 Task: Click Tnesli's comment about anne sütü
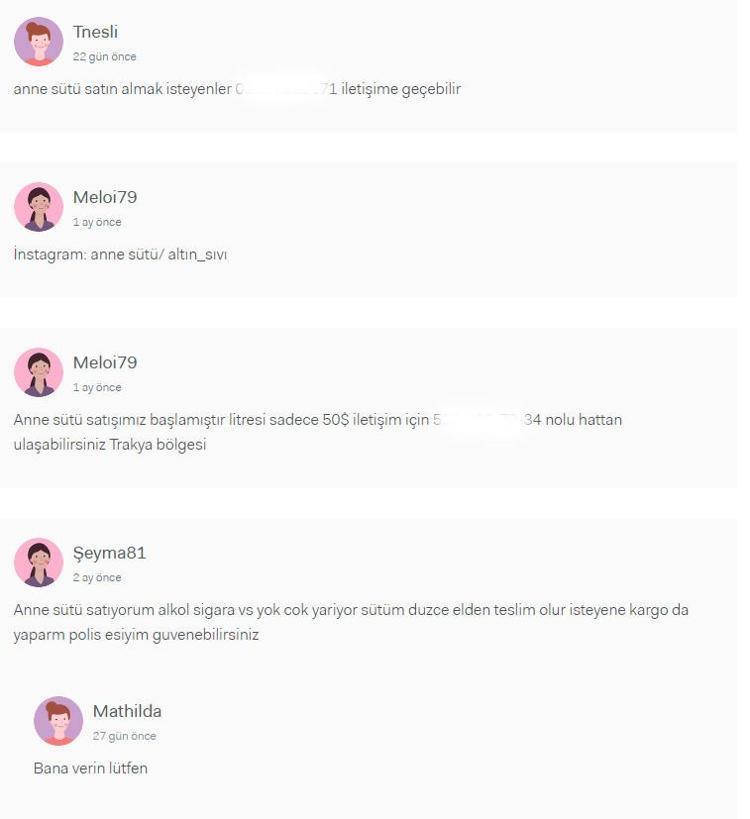tap(237, 89)
